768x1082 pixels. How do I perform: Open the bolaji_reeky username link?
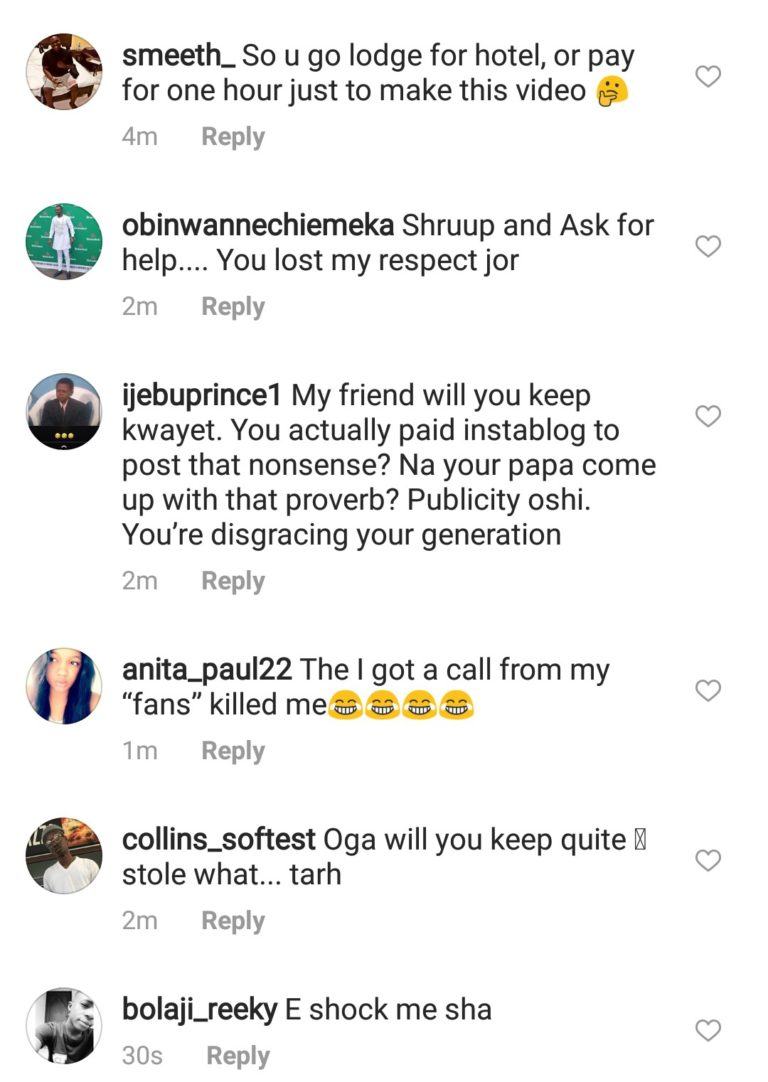[x=199, y=1010]
